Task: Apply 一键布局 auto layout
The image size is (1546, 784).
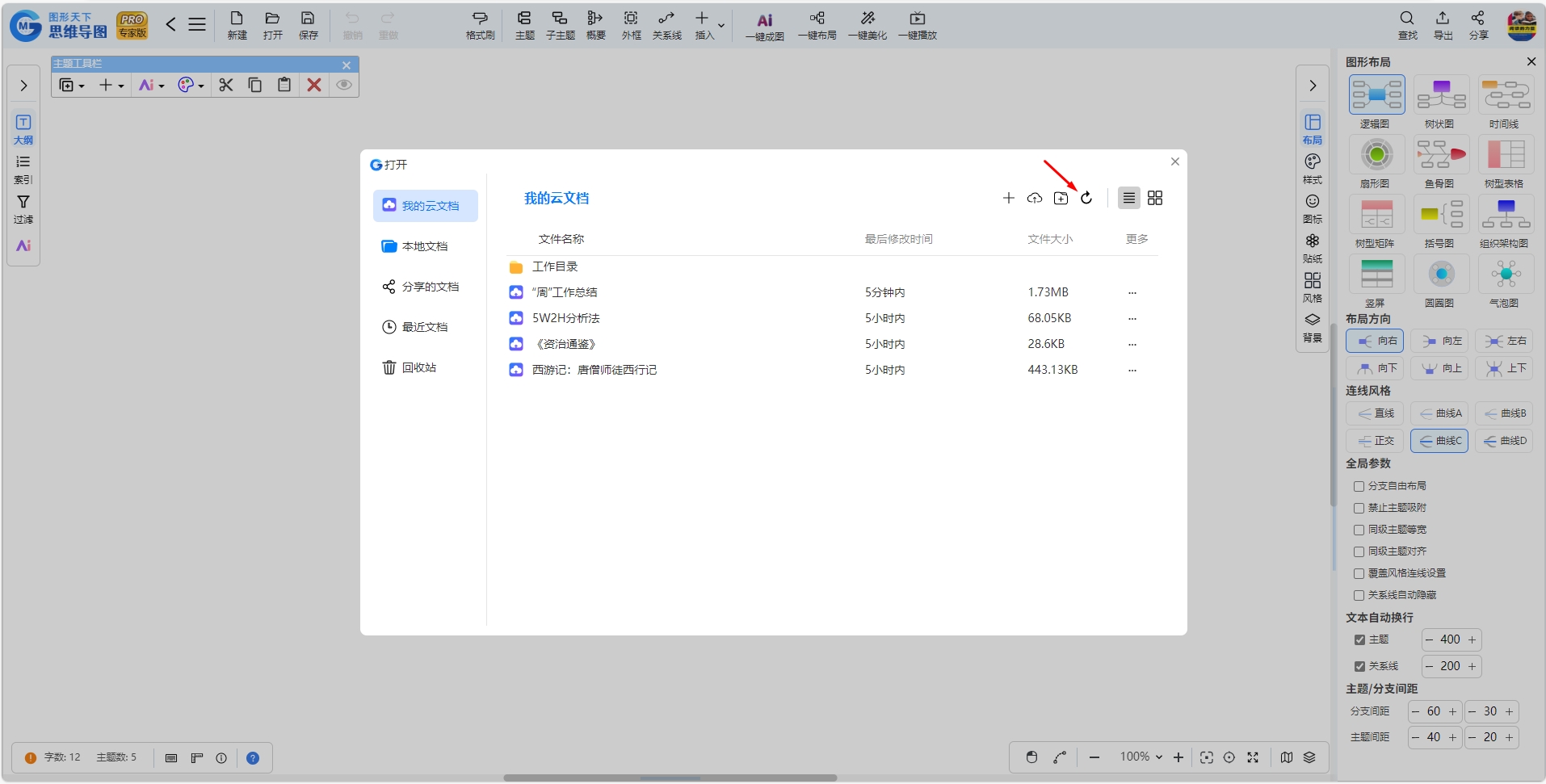Action: [x=817, y=25]
